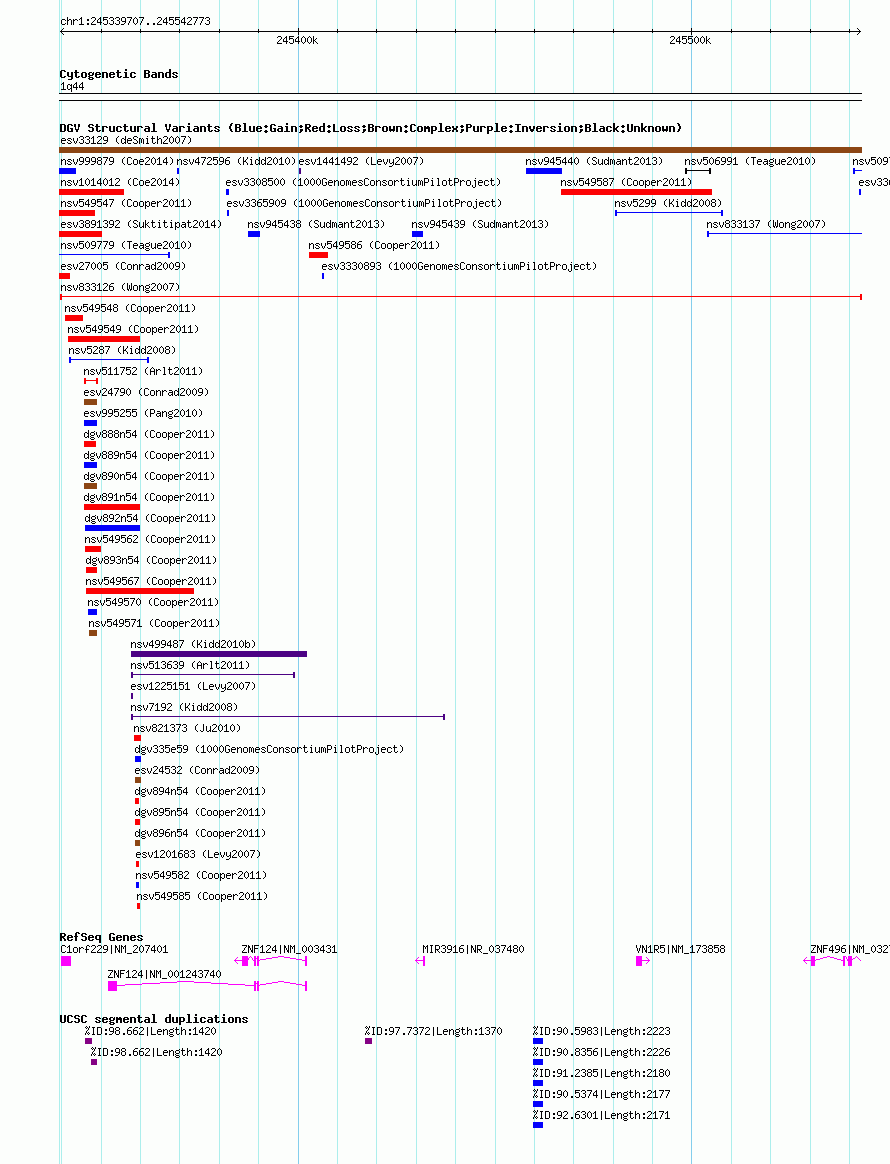Click the nsv511752 (Arlt2011) label
The width and height of the screenshot is (890, 1164).
[x=143, y=371]
